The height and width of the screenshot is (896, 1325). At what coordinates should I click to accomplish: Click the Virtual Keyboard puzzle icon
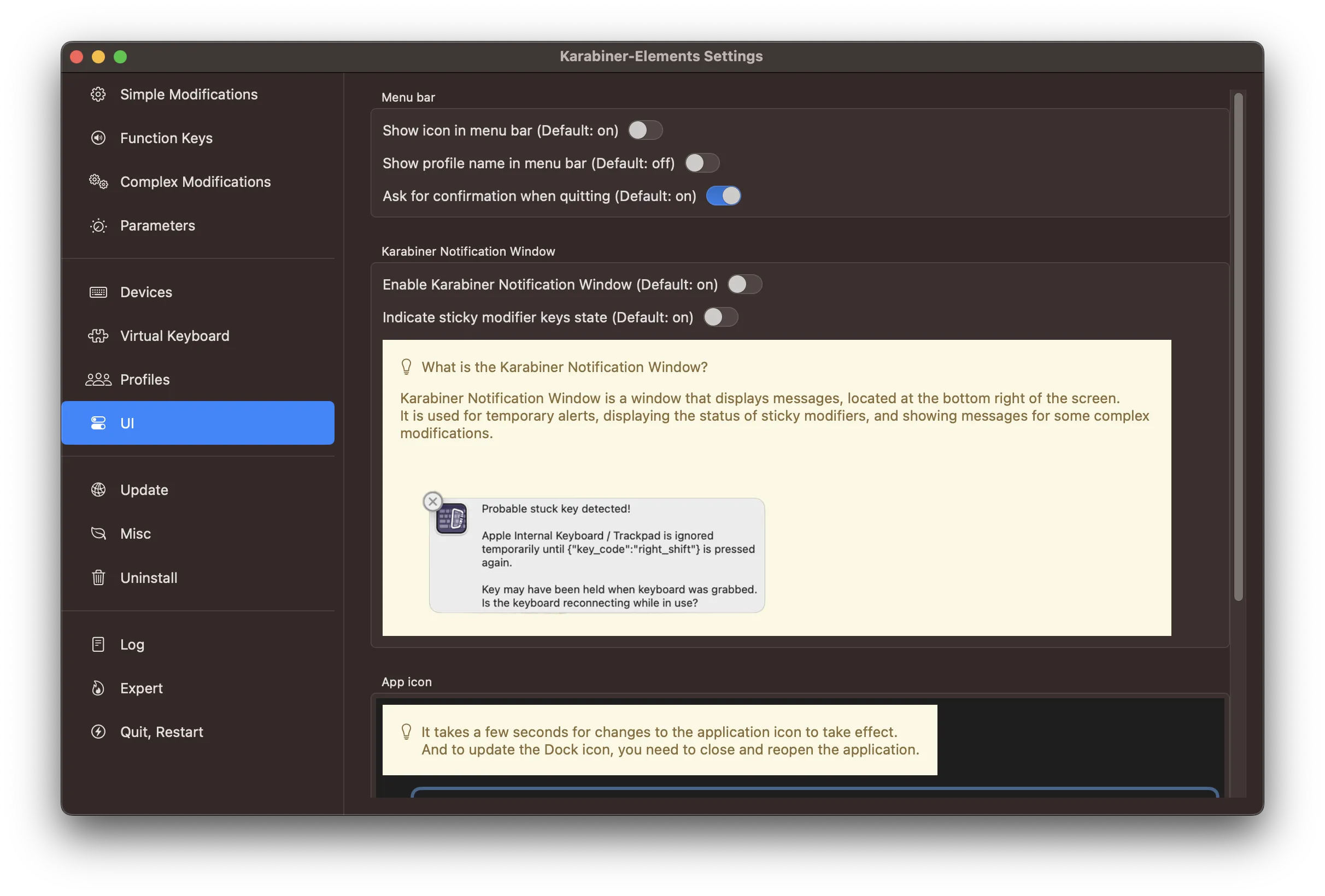coord(98,335)
